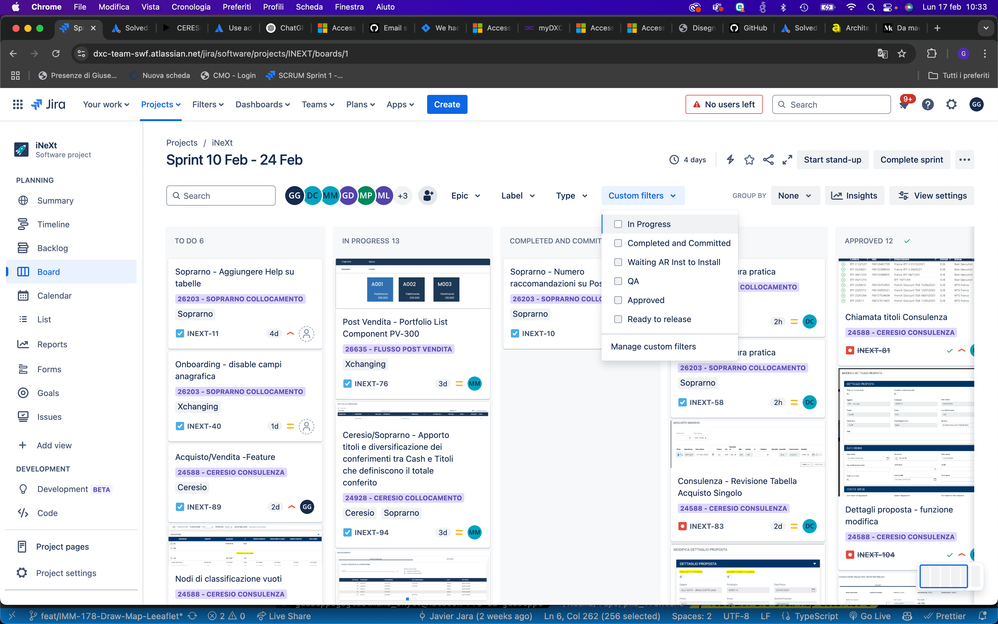
Task: Switch to the ChatGPT browser tab
Action: (x=285, y=28)
